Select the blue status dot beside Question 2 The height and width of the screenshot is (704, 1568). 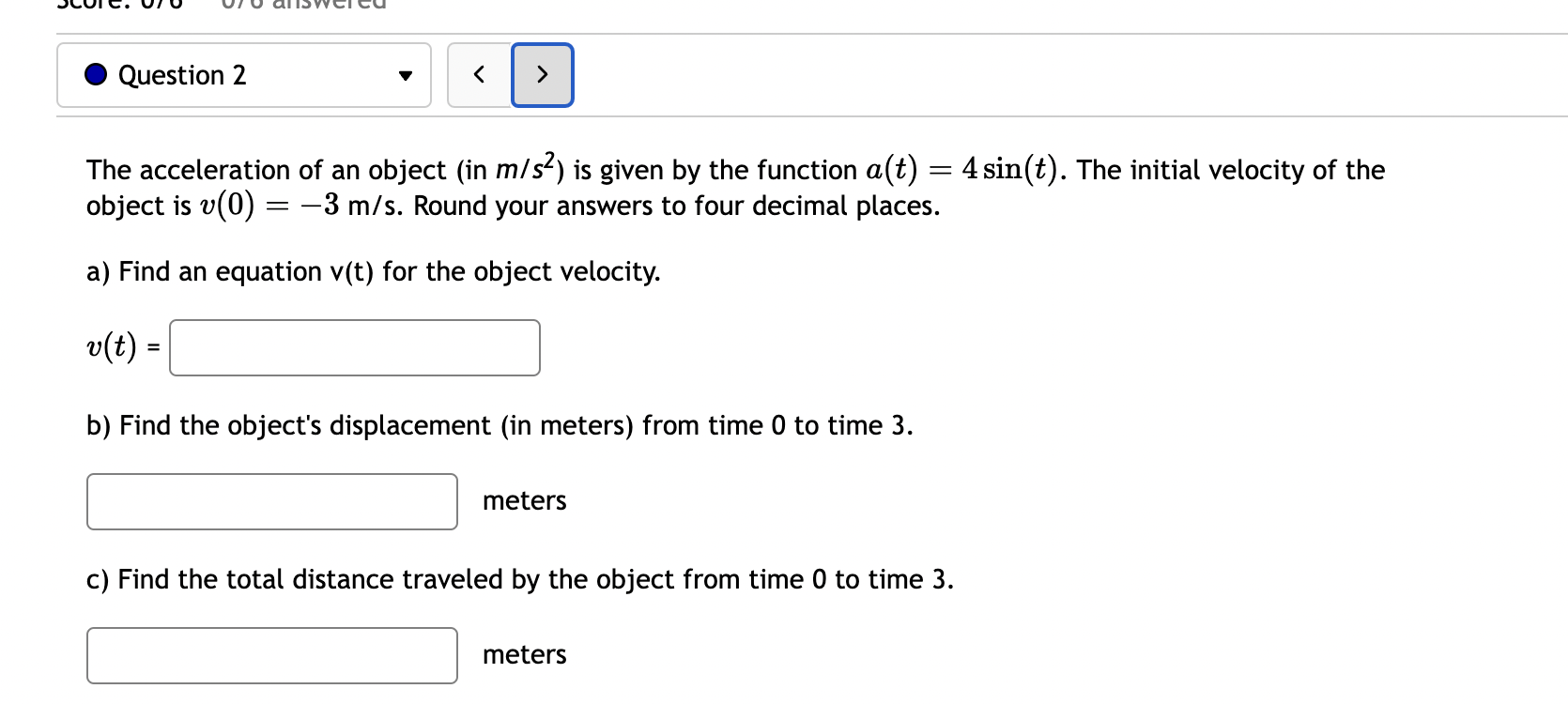tap(95, 74)
